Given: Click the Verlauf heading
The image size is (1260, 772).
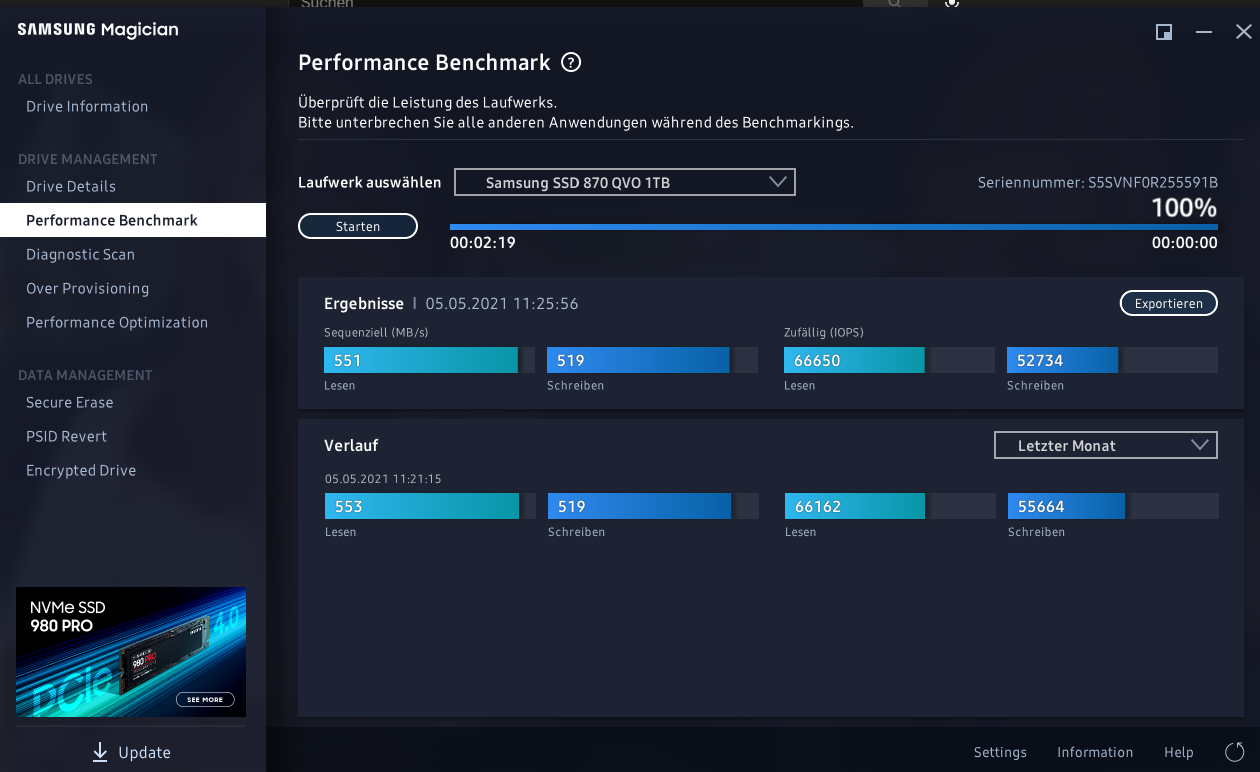Looking at the screenshot, I should click(351, 445).
